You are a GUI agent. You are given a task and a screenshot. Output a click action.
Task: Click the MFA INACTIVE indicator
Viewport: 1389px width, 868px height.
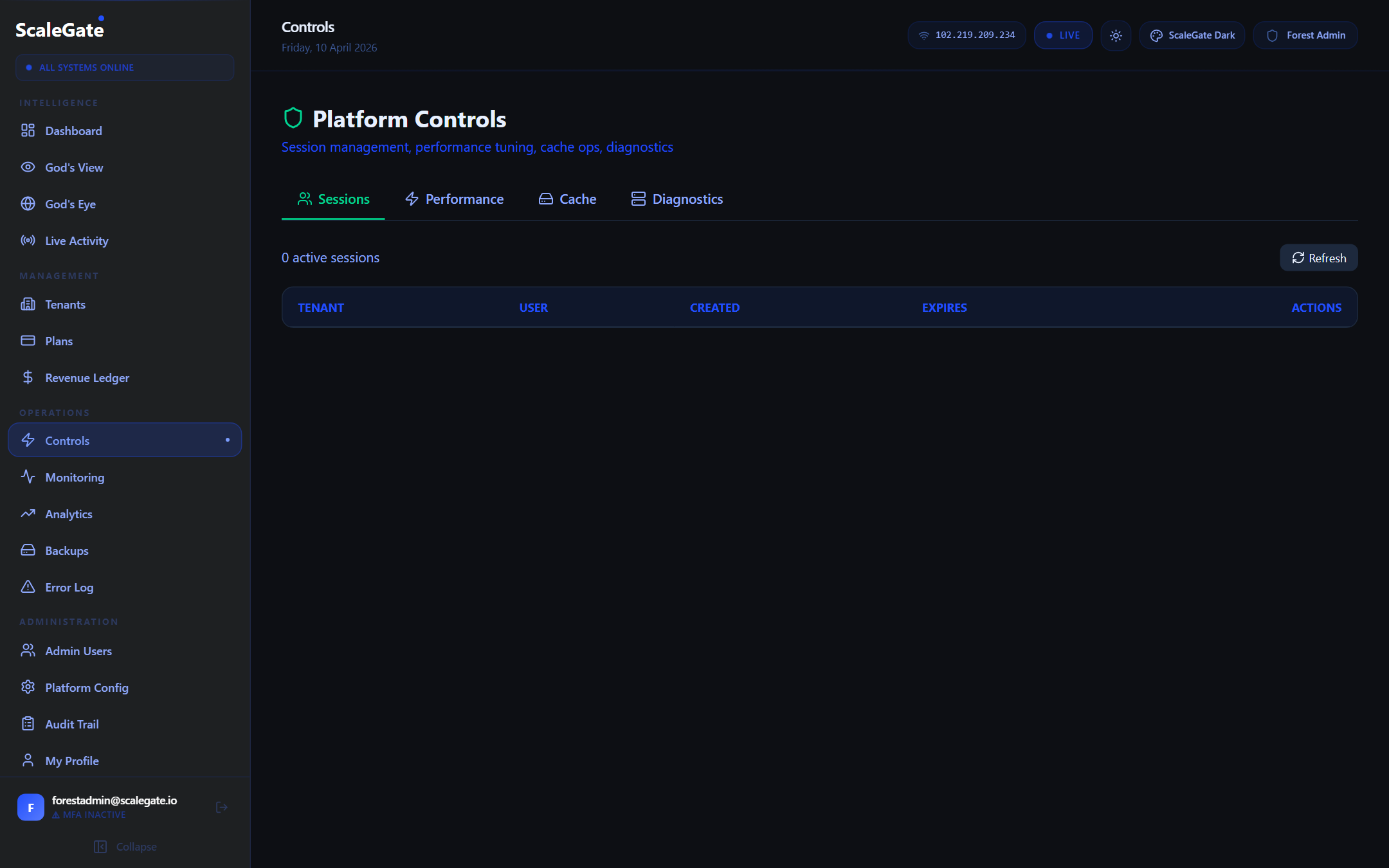(x=89, y=815)
